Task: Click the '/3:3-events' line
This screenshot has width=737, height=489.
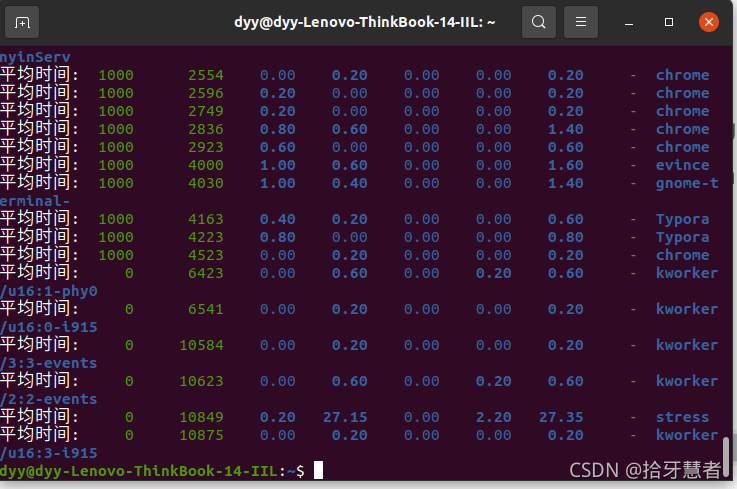Action: [49, 363]
